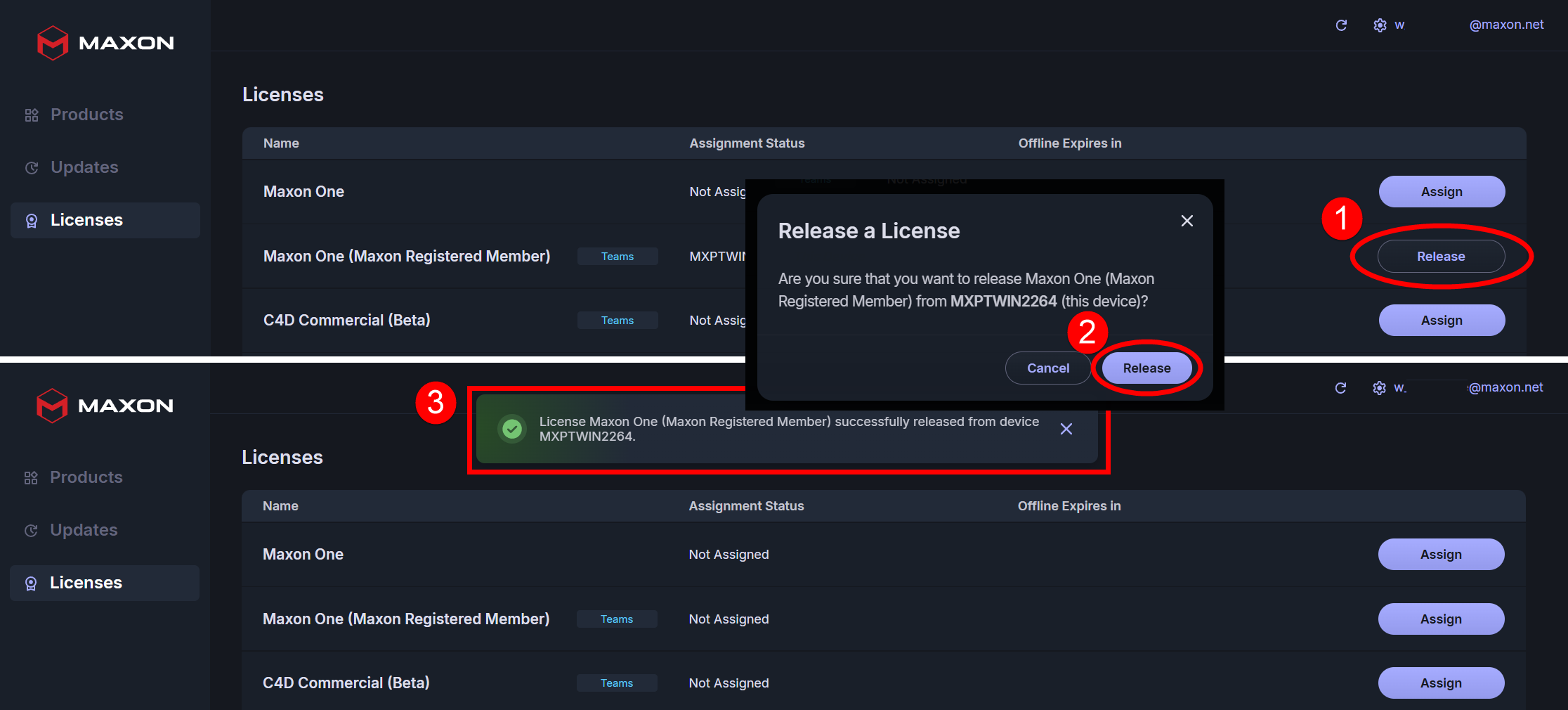Assign C4D Commercial (Beta) in the lower table
Viewport: 1568px width, 710px height.
click(x=1441, y=683)
